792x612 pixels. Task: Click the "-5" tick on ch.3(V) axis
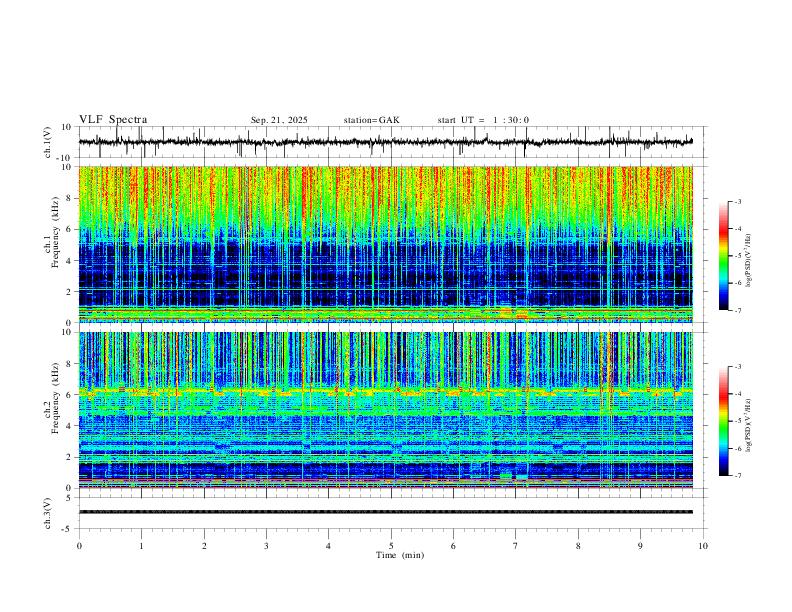pos(68,529)
